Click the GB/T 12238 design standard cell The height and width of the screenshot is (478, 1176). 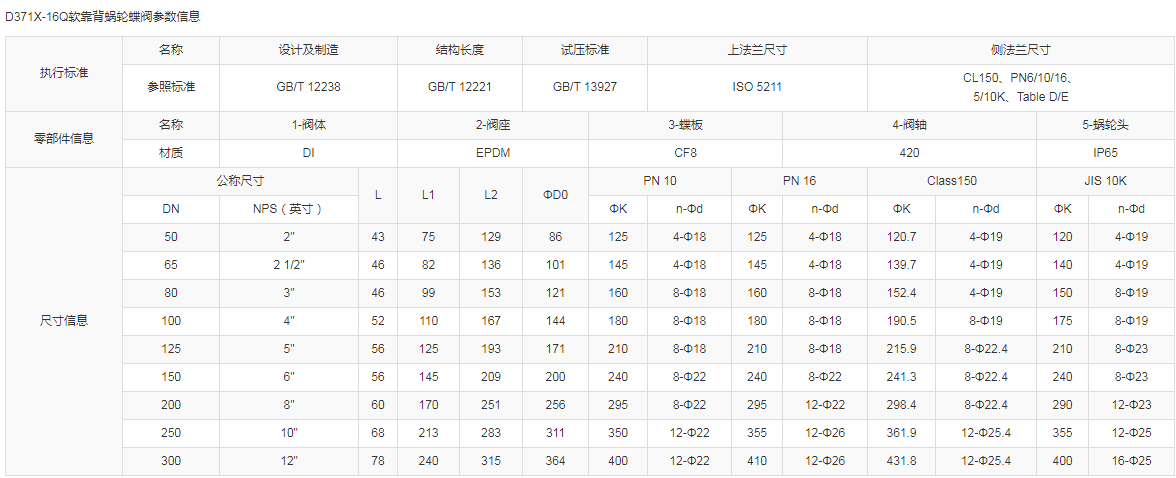pyautogui.click(x=308, y=87)
